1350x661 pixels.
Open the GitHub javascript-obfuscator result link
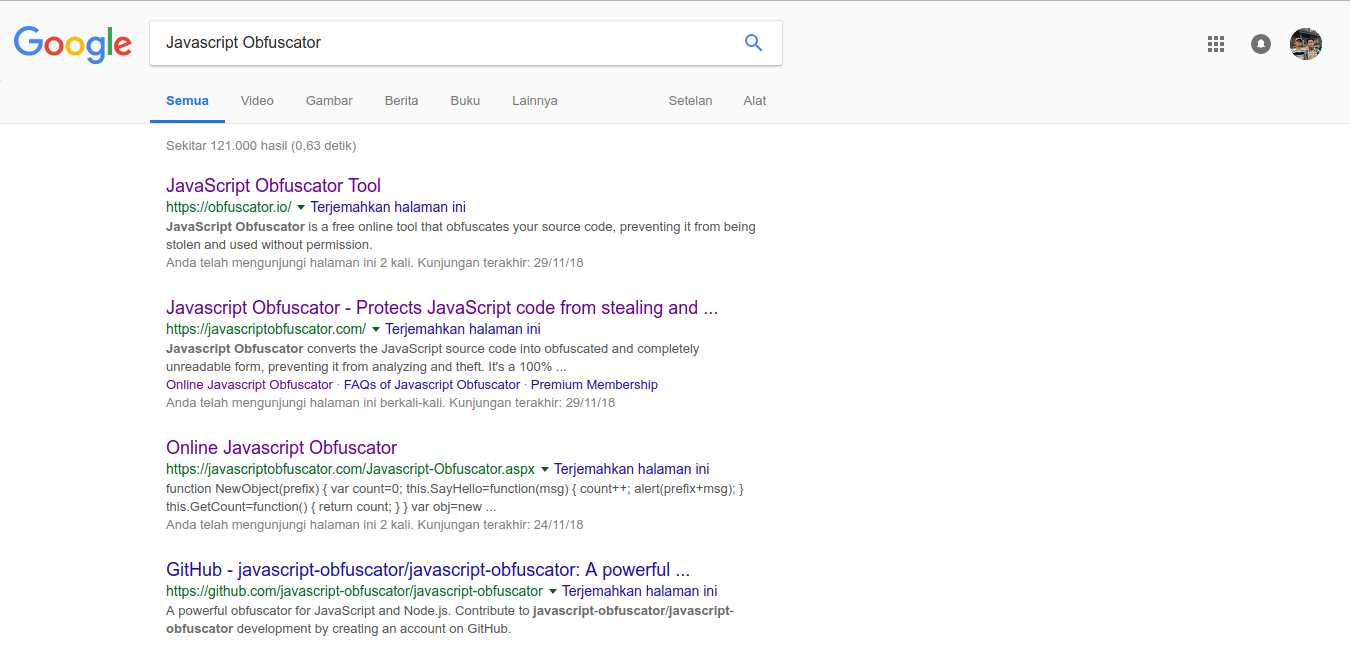pyautogui.click(x=427, y=570)
